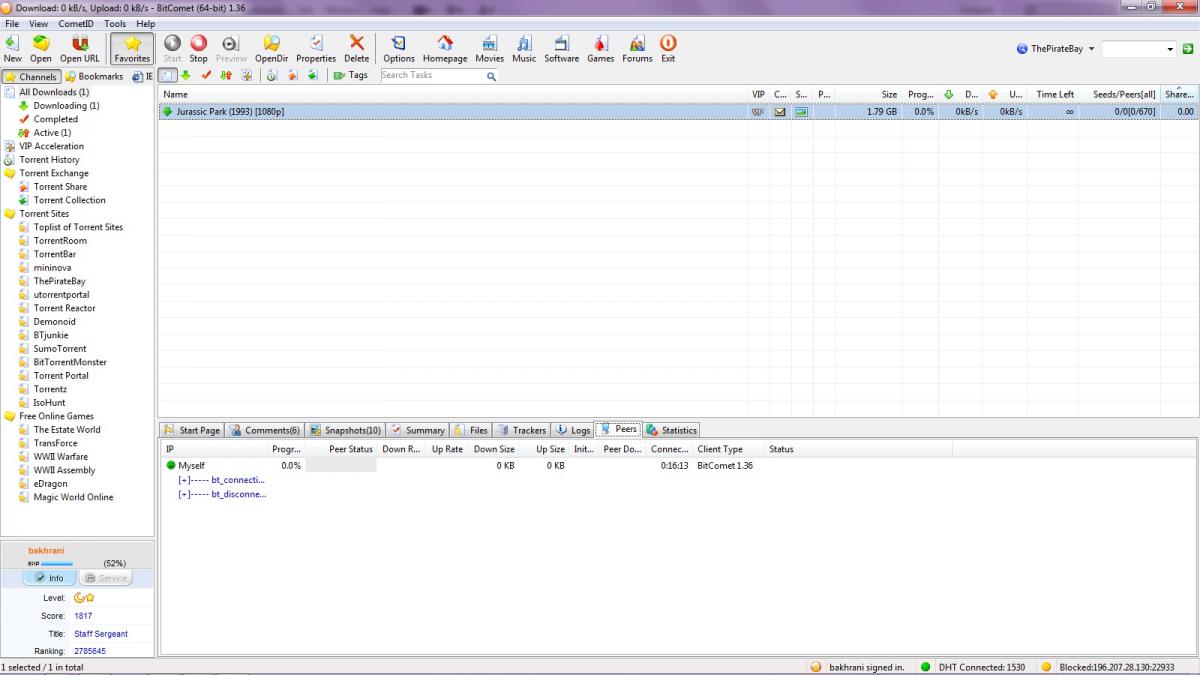
Task: Click the comments envelope icon on Jurassic Park
Action: click(780, 112)
